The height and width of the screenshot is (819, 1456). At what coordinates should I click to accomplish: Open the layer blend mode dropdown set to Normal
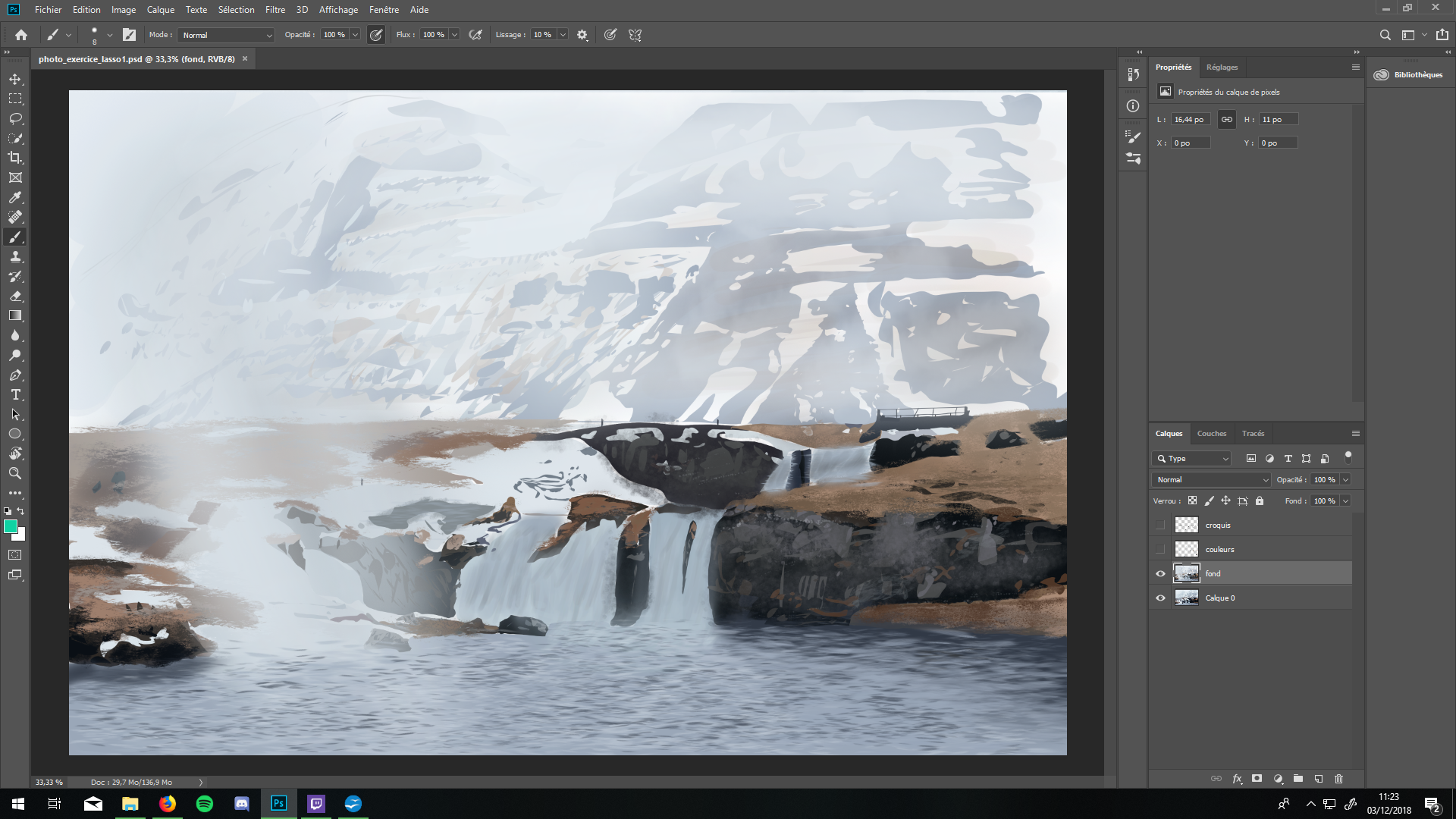pyautogui.click(x=1210, y=479)
